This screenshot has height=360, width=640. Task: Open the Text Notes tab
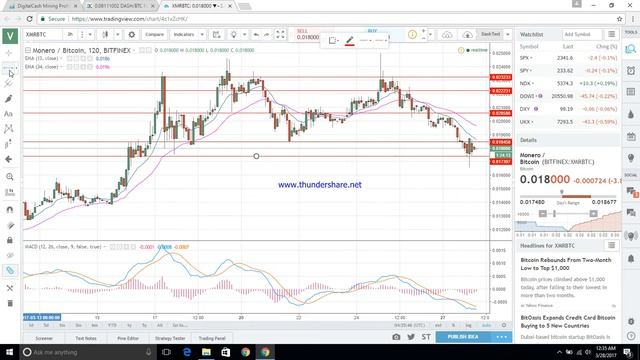pyautogui.click(x=86, y=338)
